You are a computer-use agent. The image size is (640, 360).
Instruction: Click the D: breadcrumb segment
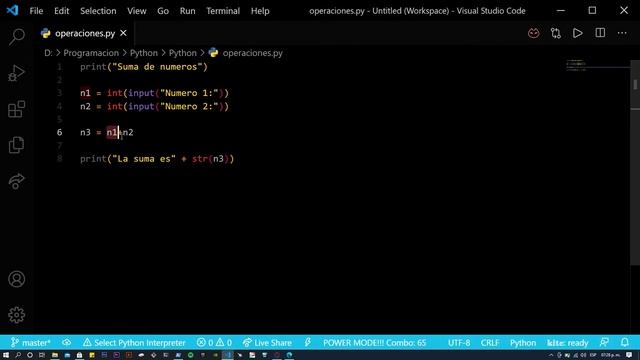coord(48,53)
